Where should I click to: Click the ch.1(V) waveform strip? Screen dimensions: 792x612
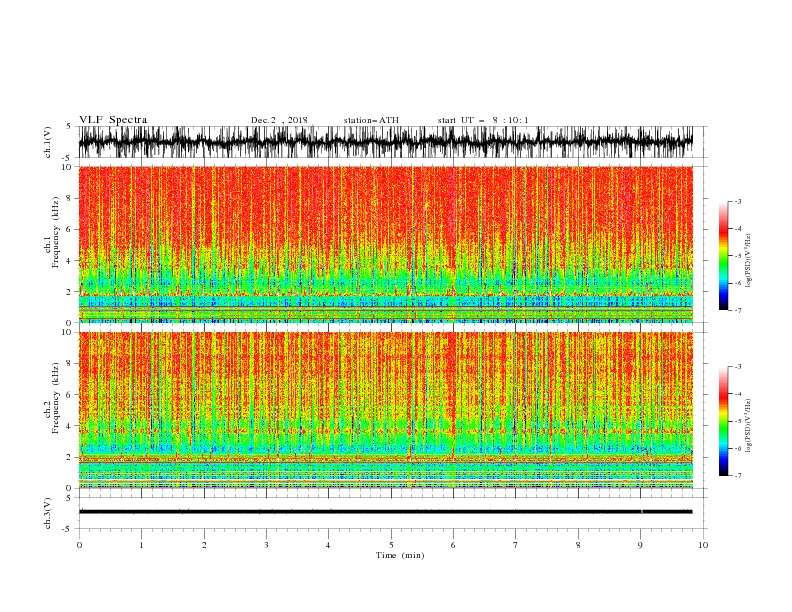386,142
